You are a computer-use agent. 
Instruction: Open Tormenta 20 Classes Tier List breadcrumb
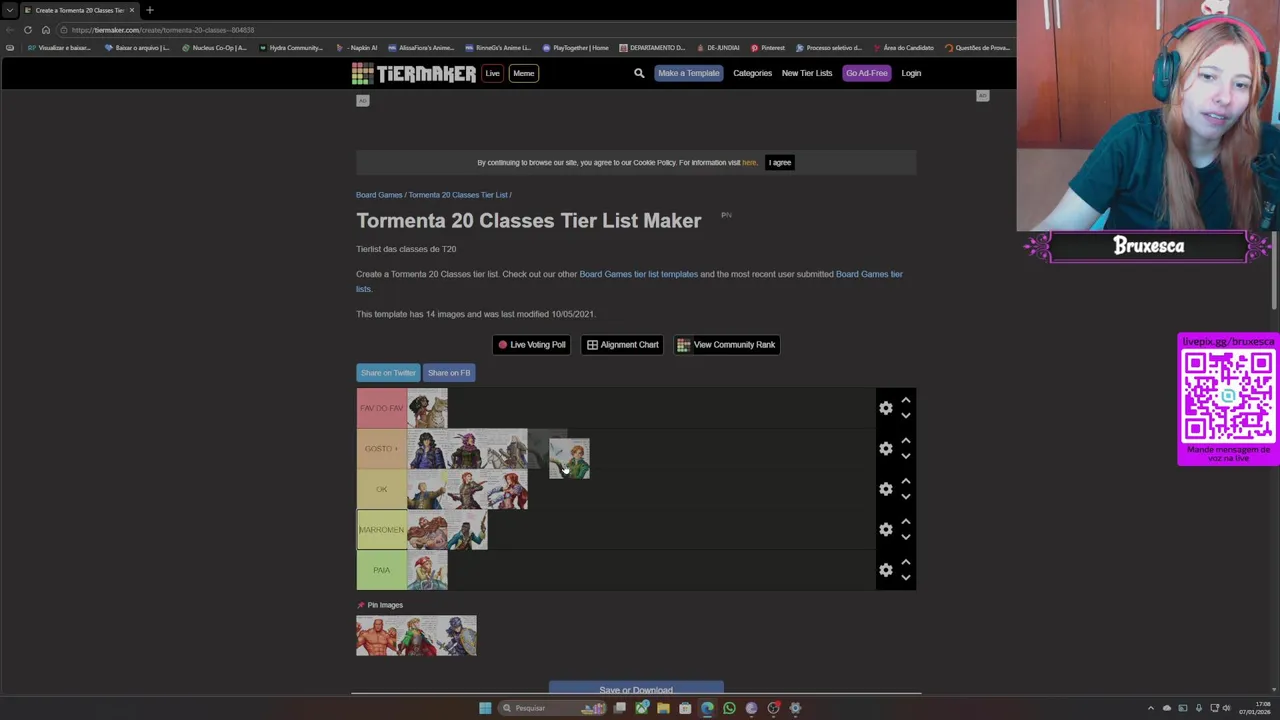458,195
